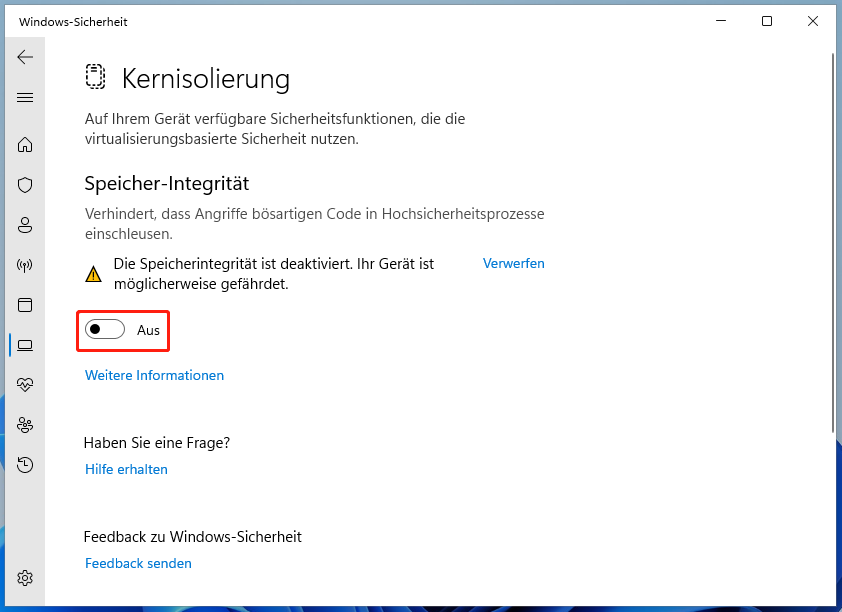Open Family options people icon

click(25, 425)
